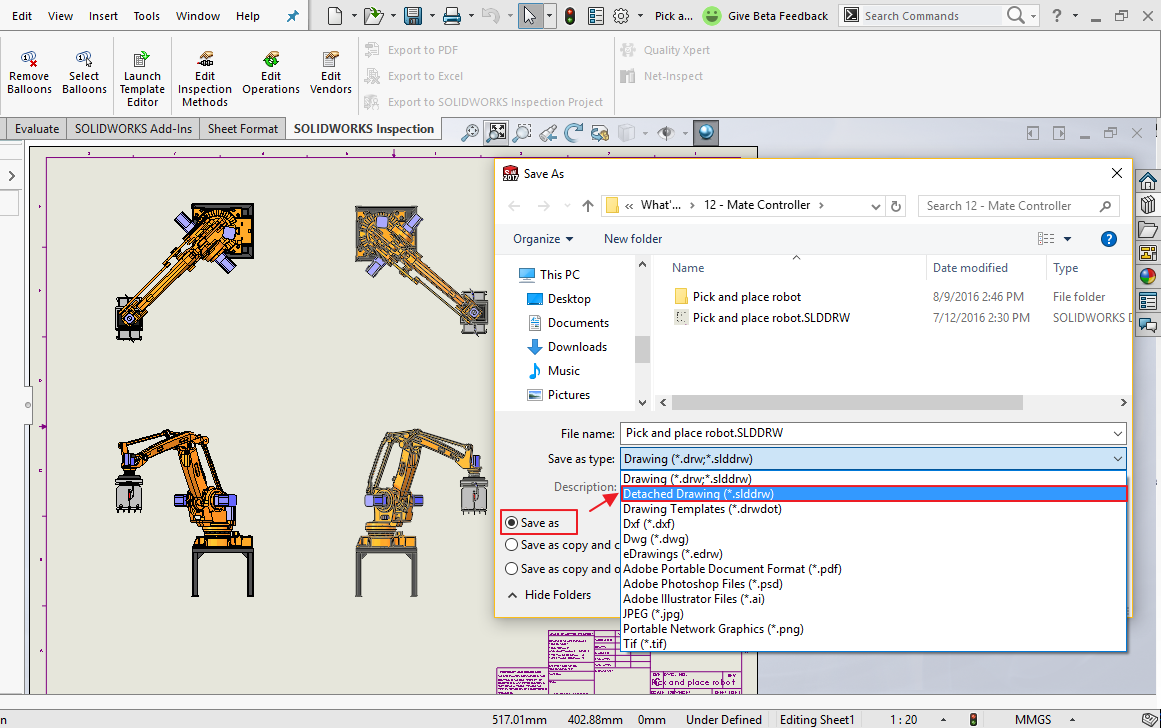Expand the Save as type combo box
Viewport: 1161px width, 728px height.
coord(873,459)
